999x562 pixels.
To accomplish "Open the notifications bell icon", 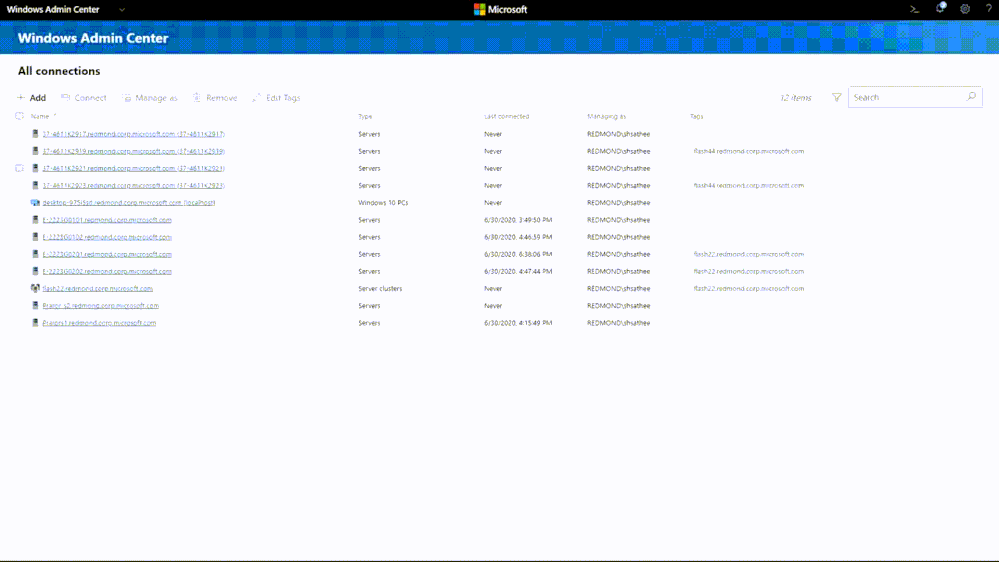I will [940, 8].
